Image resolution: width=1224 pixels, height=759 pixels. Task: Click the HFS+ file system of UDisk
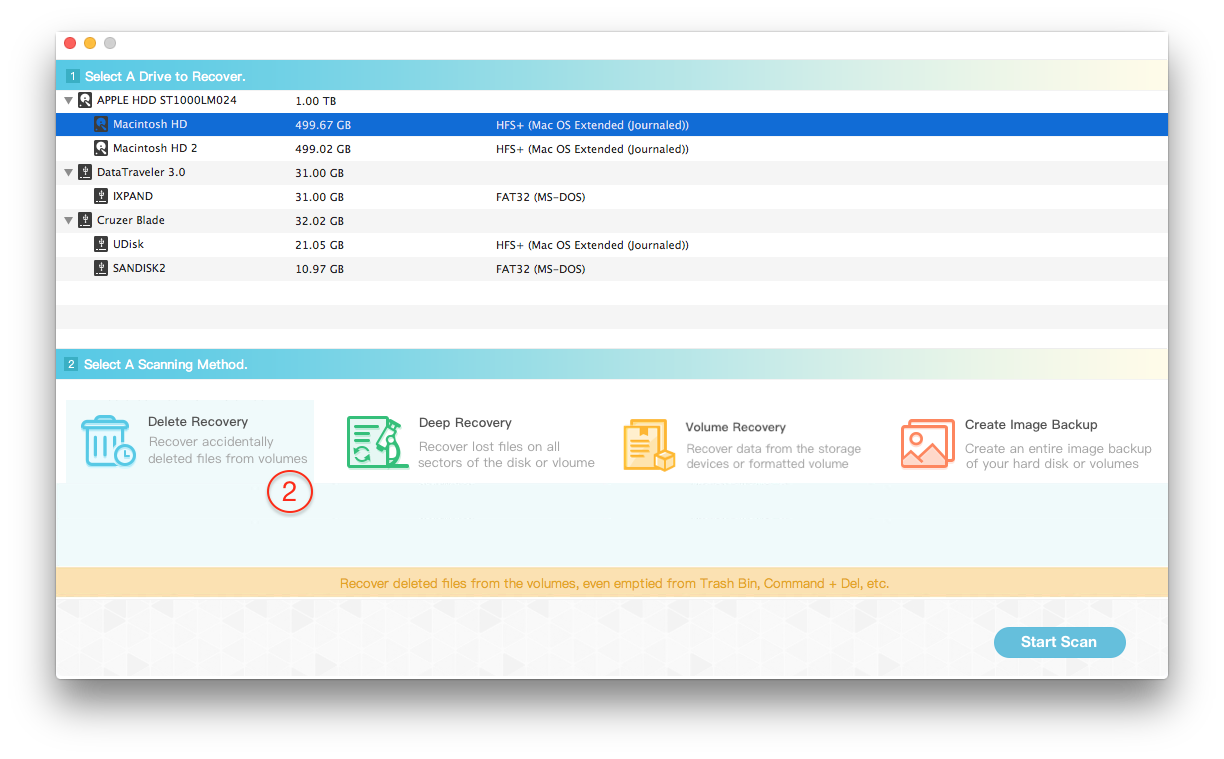[592, 245]
